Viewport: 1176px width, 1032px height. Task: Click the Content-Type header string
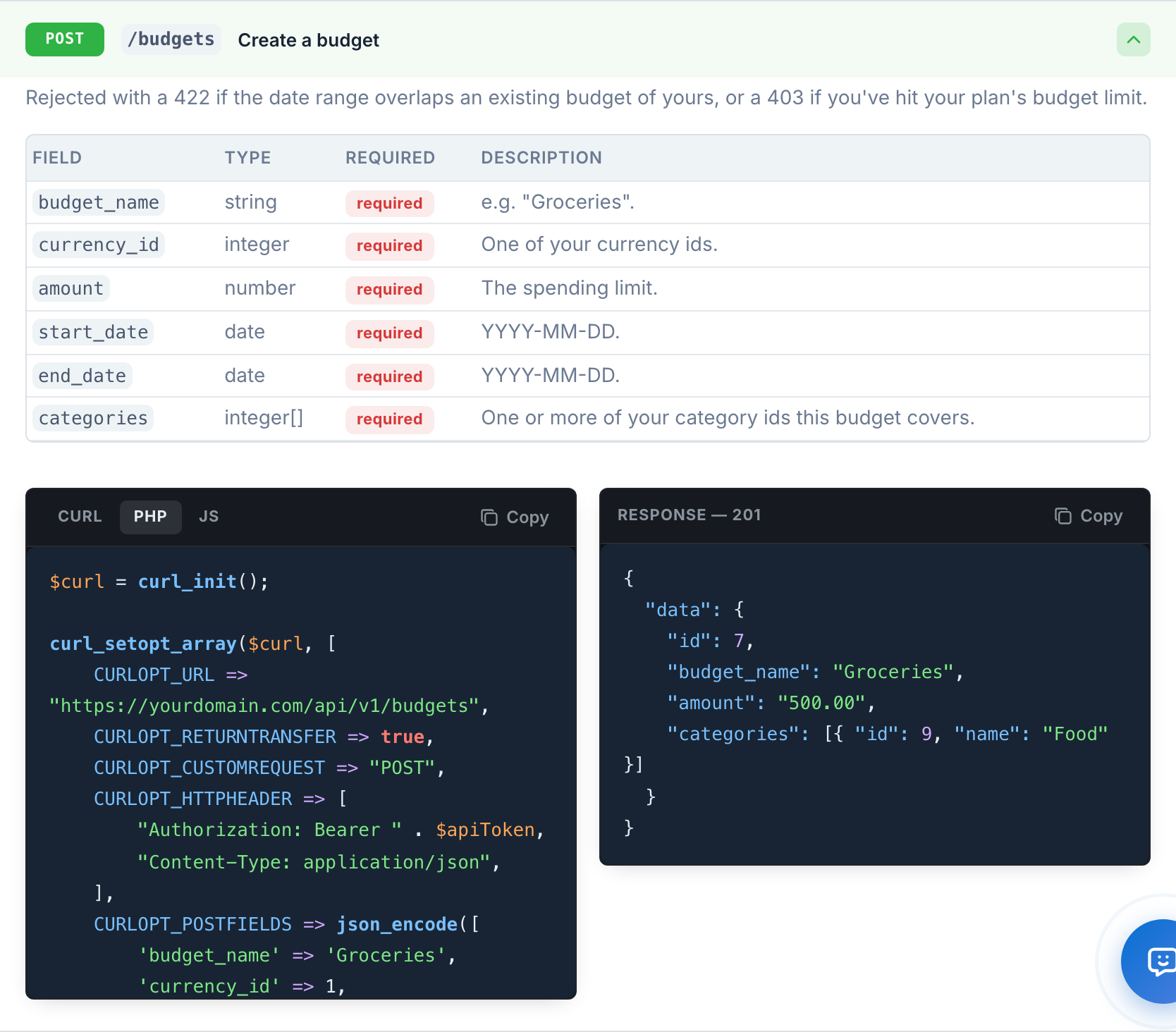(x=314, y=862)
